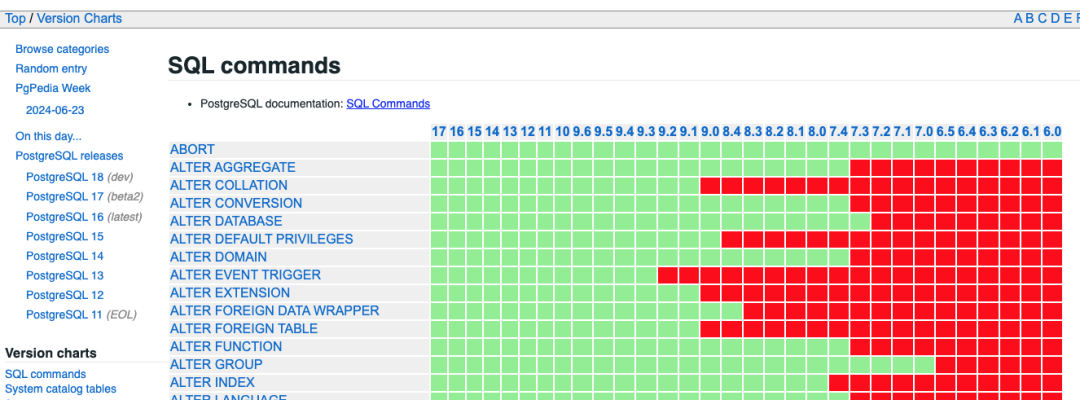
Task: Open PostgreSQL 14 in sidebar
Action: point(65,255)
